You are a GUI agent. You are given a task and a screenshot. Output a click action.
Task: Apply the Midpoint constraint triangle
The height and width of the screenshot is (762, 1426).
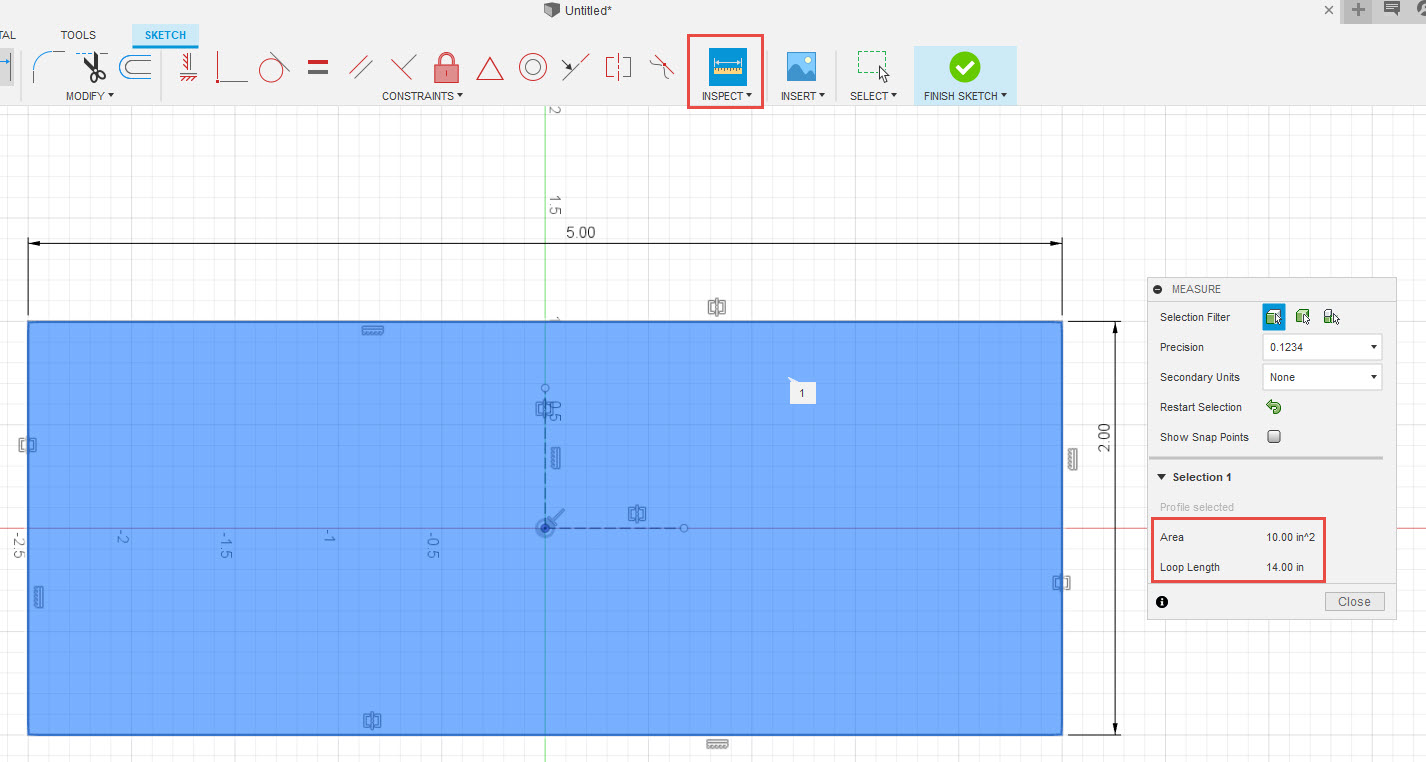pyautogui.click(x=489, y=67)
